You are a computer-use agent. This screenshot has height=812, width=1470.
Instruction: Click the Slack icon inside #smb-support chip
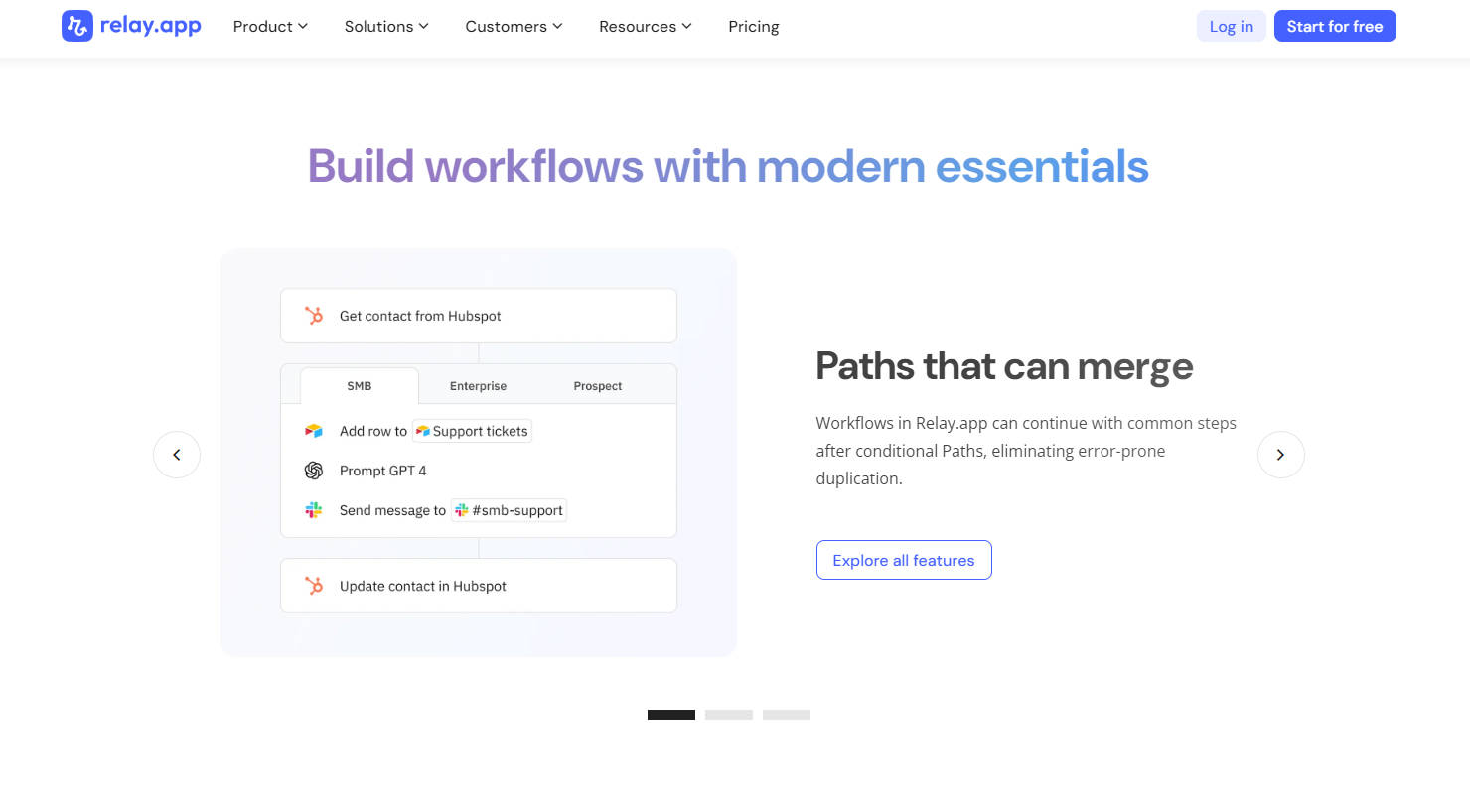(x=461, y=510)
